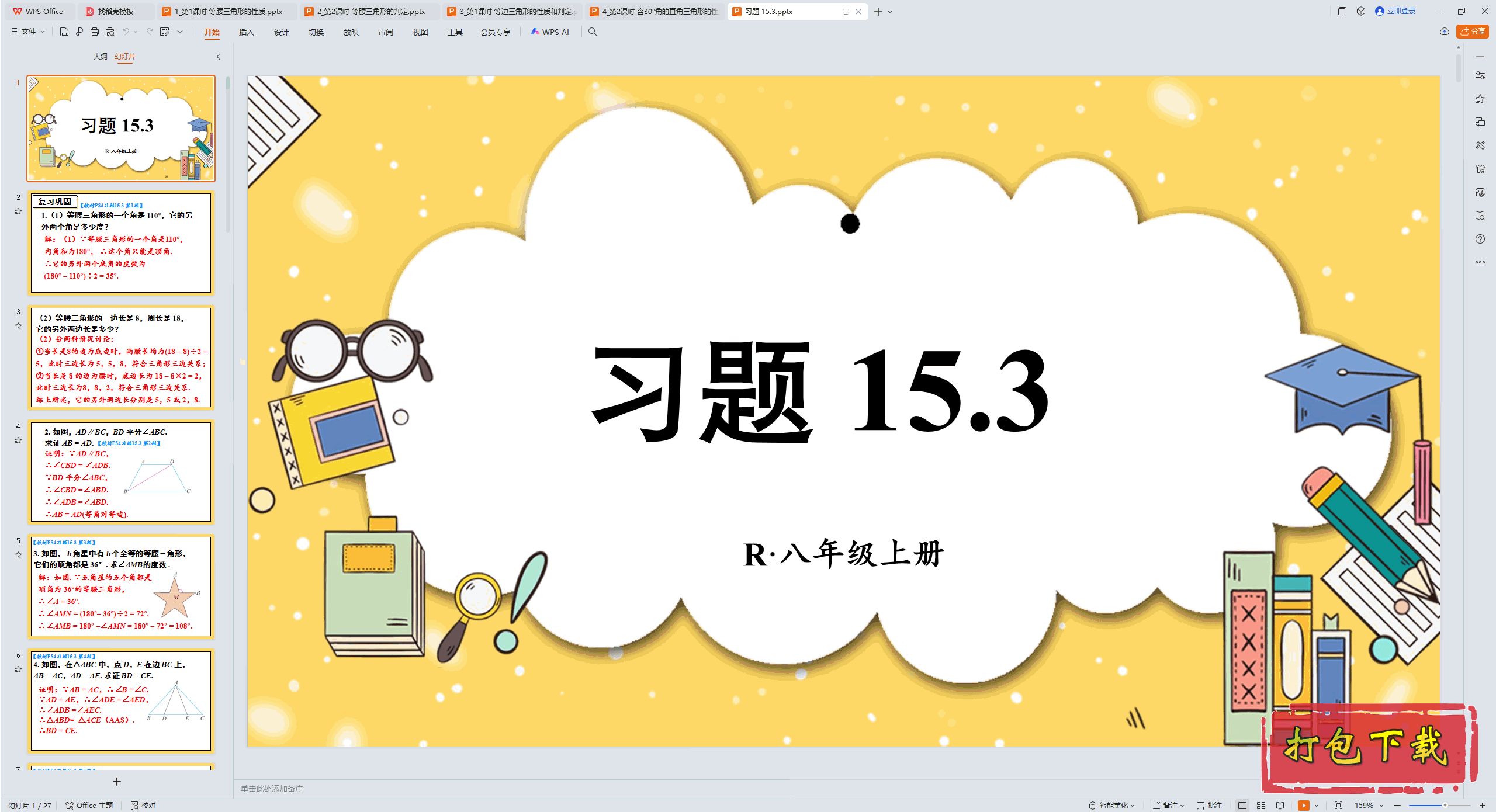The image size is (1496, 812).
Task: Click the format/edit icon after Redo
Action: (165, 32)
